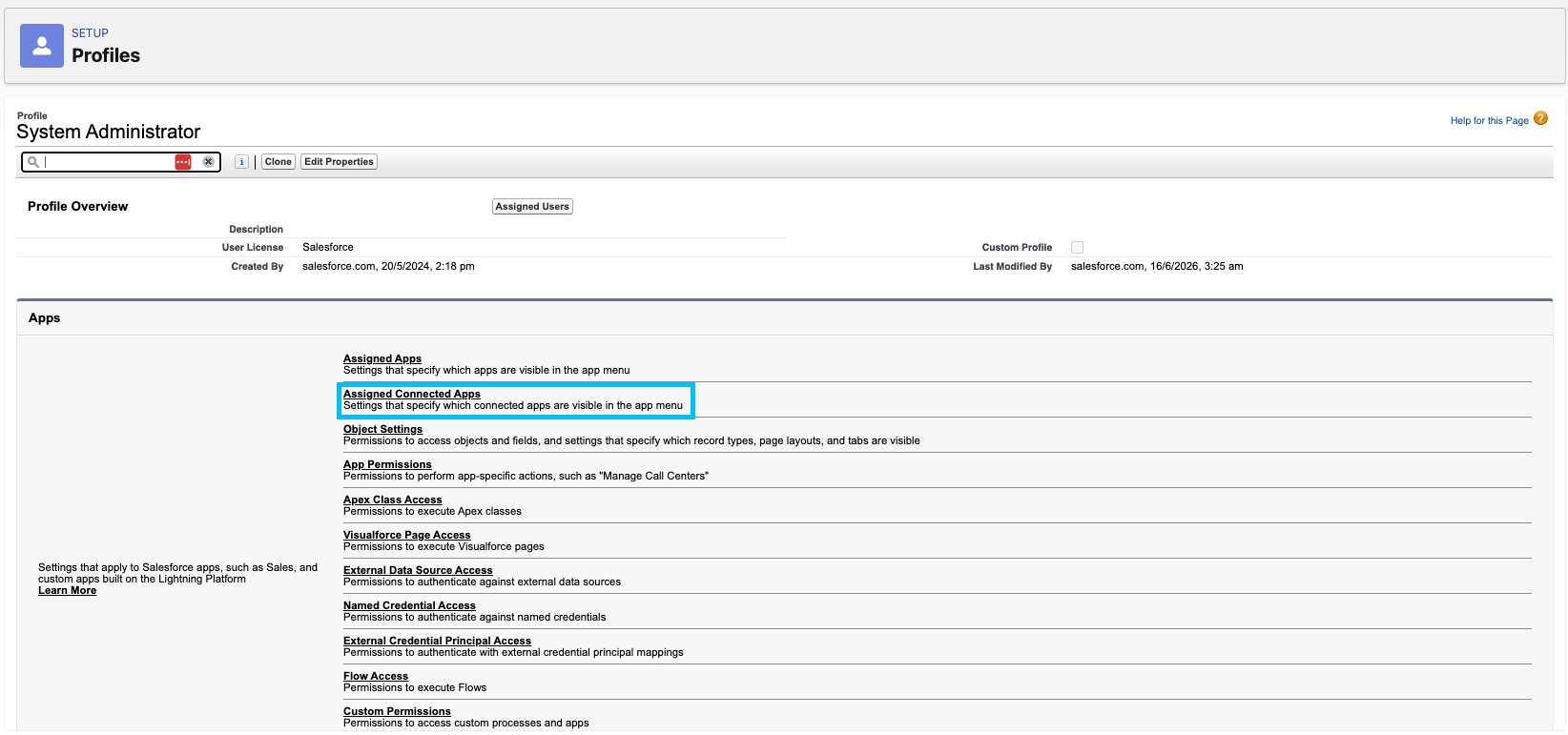Click the Profiles page title
1568x735 pixels.
(106, 55)
